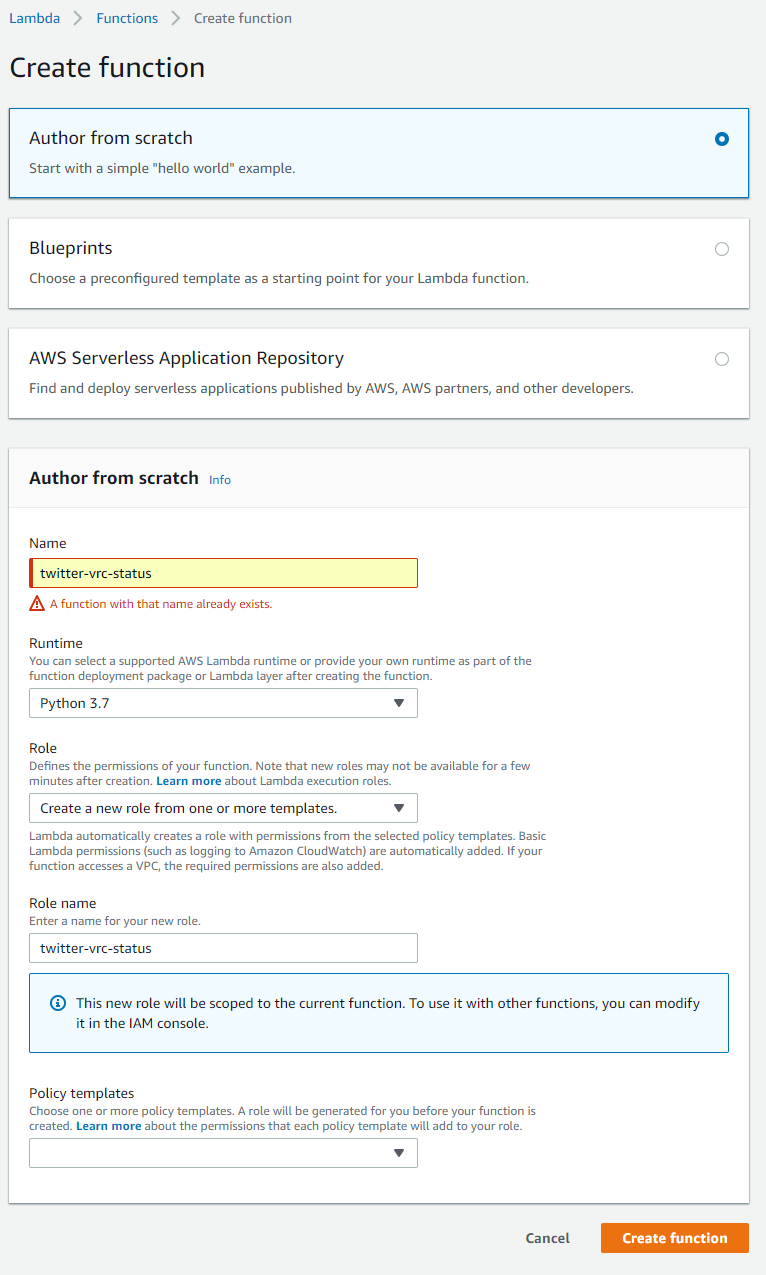
Task: Open Learn more about Lambda execution roles
Action: point(189,781)
